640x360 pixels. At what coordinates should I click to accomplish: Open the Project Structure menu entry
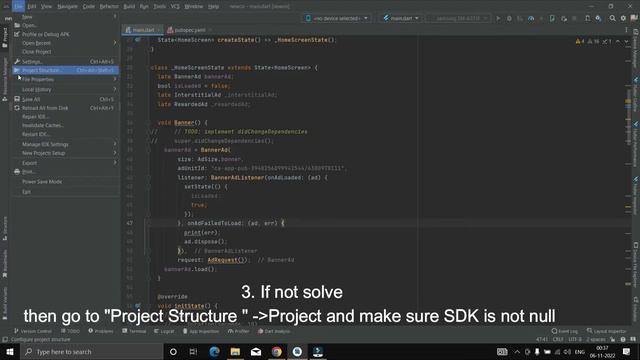pos(66,70)
